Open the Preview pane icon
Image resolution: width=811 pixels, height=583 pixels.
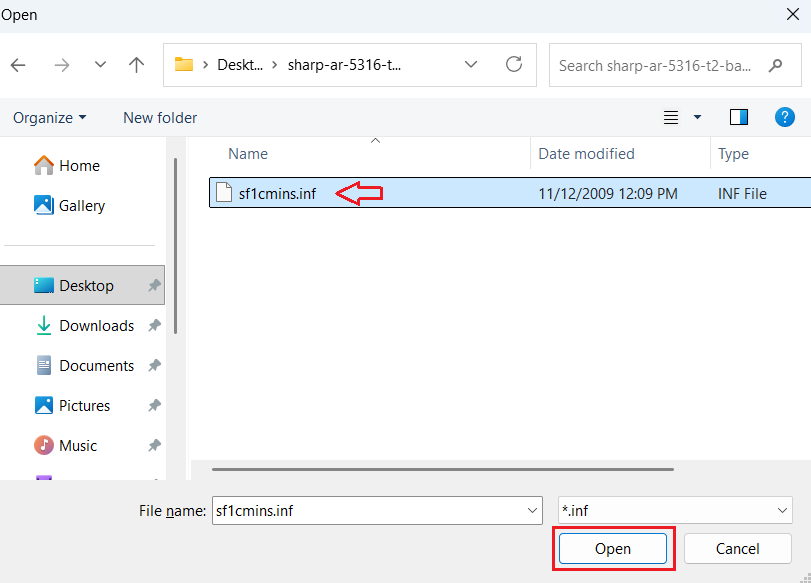(738, 117)
